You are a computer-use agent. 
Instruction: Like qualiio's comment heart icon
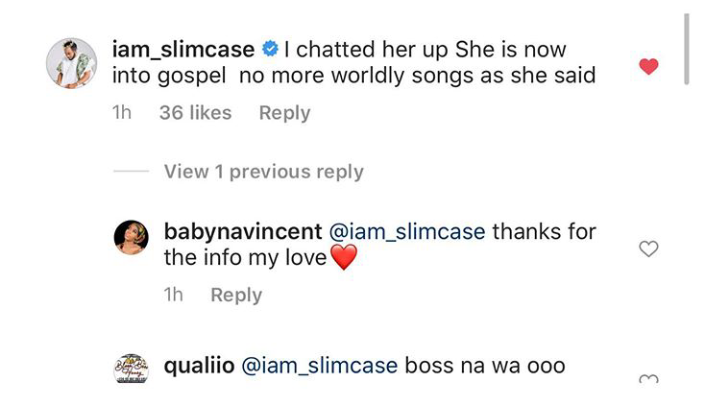(x=649, y=380)
